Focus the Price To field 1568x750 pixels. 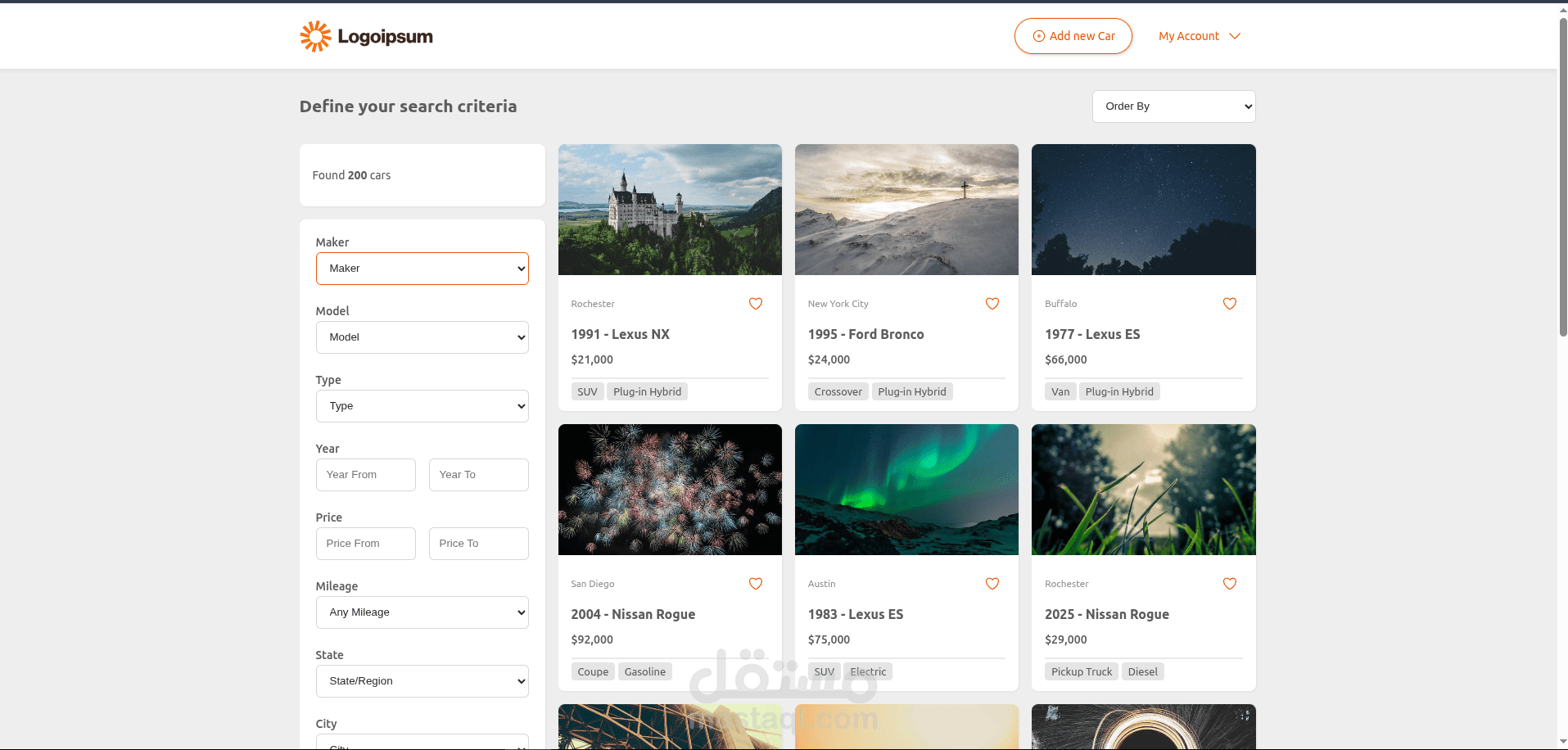[x=479, y=544]
